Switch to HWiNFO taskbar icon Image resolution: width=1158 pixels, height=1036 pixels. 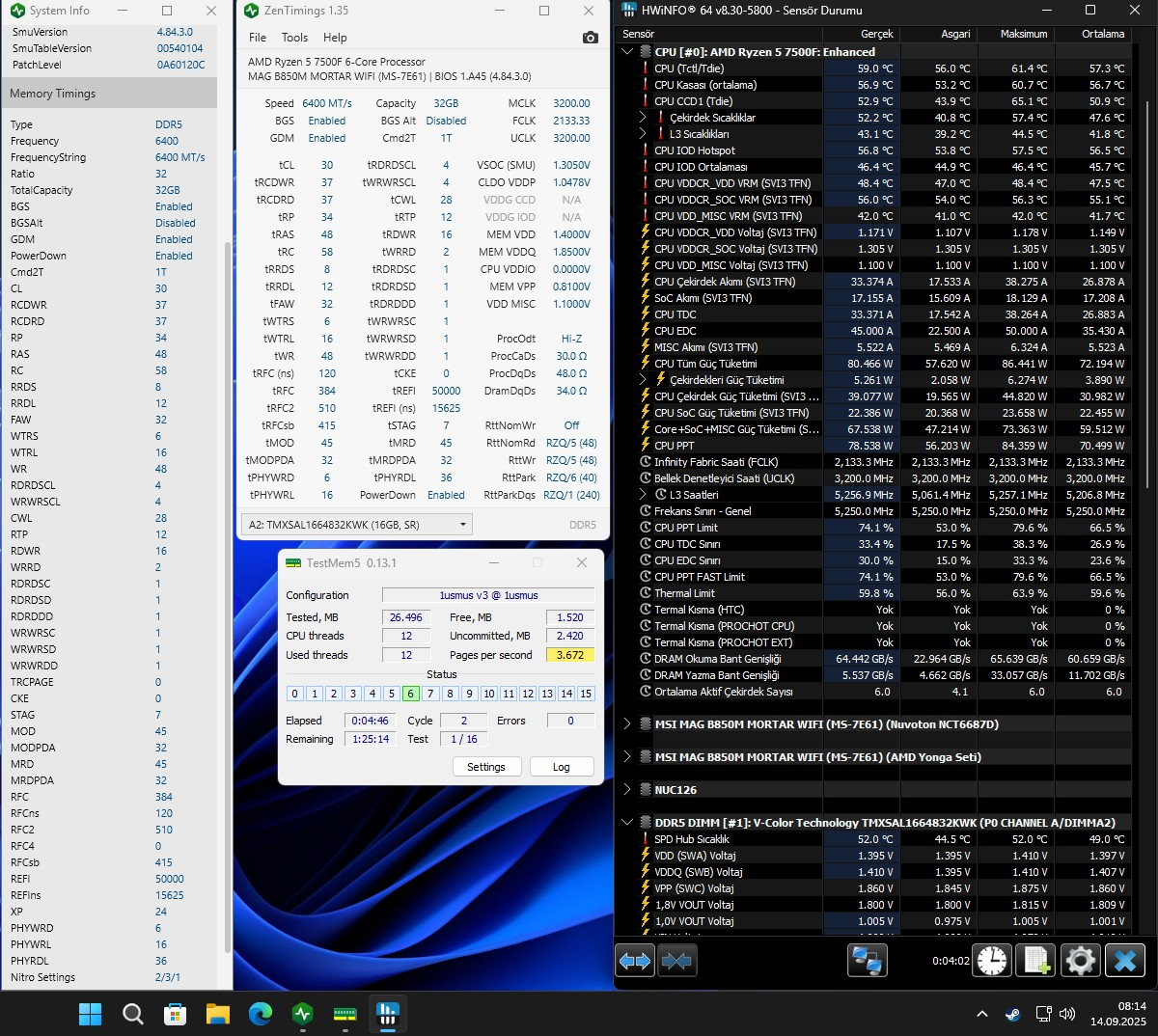click(x=387, y=1014)
